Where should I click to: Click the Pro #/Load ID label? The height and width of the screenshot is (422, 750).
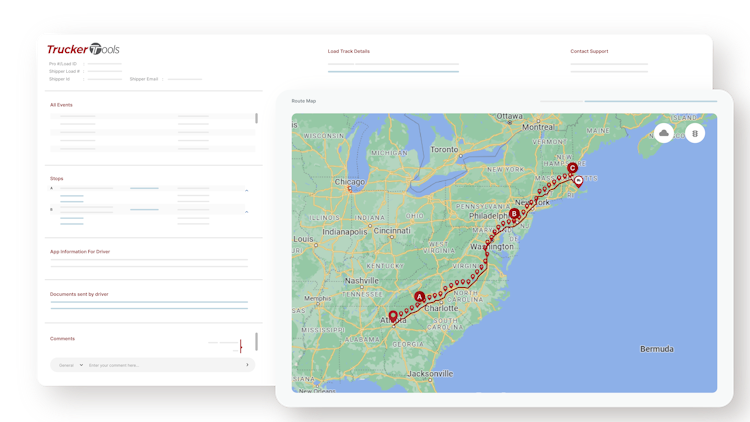[x=63, y=64]
